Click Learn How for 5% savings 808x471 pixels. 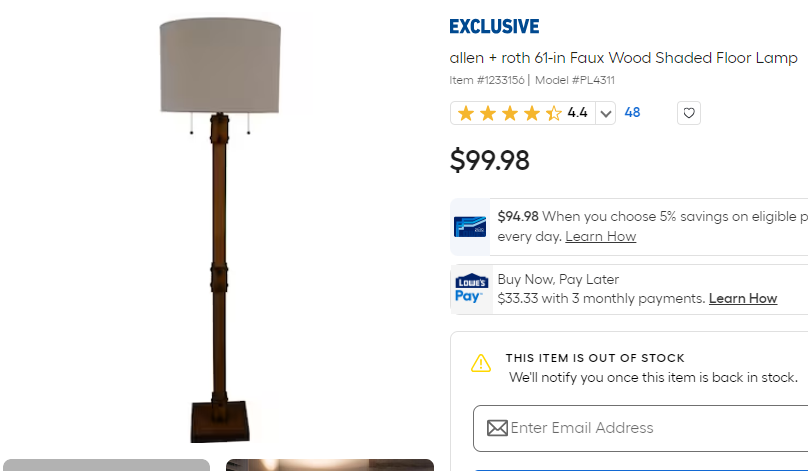click(600, 237)
